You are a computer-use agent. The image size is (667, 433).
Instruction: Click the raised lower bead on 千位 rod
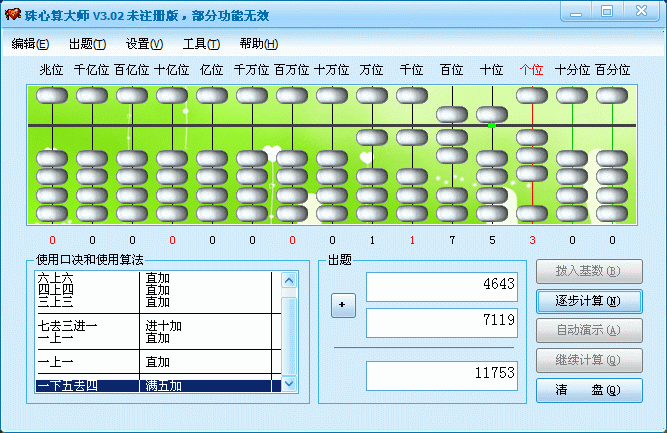[x=412, y=137]
